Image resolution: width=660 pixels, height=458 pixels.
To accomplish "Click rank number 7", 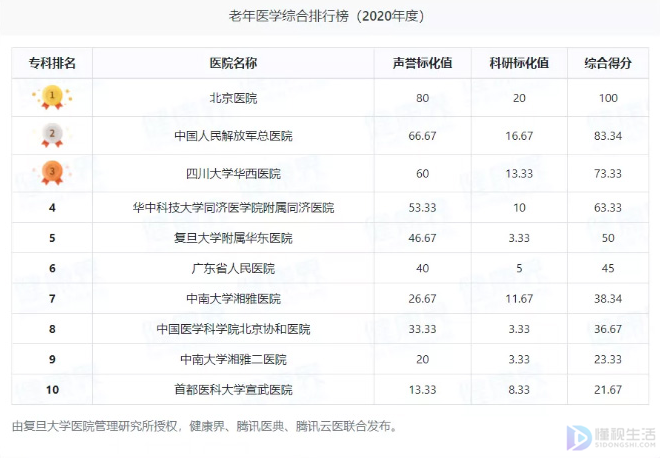I will click(52, 298).
